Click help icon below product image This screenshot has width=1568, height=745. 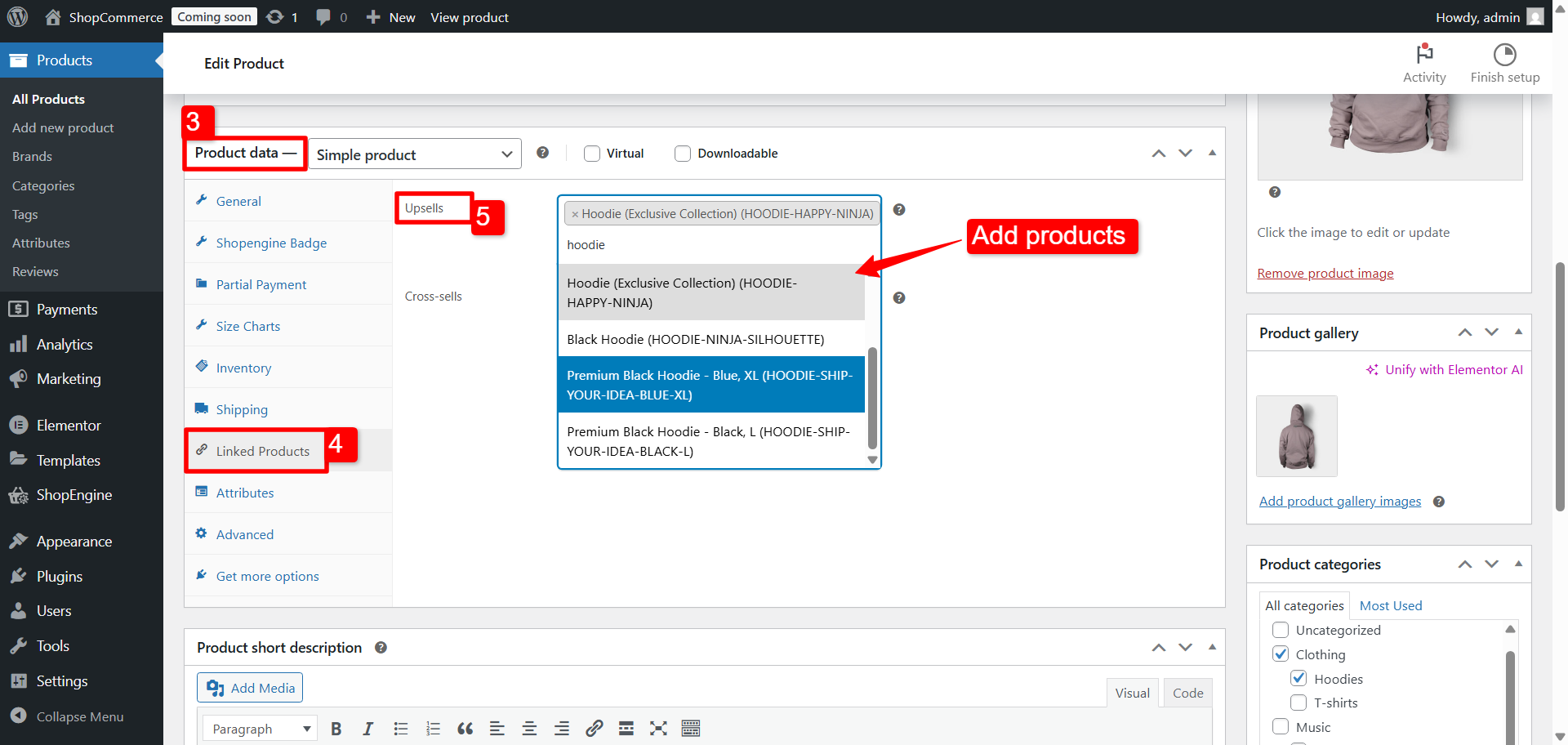[x=1275, y=192]
